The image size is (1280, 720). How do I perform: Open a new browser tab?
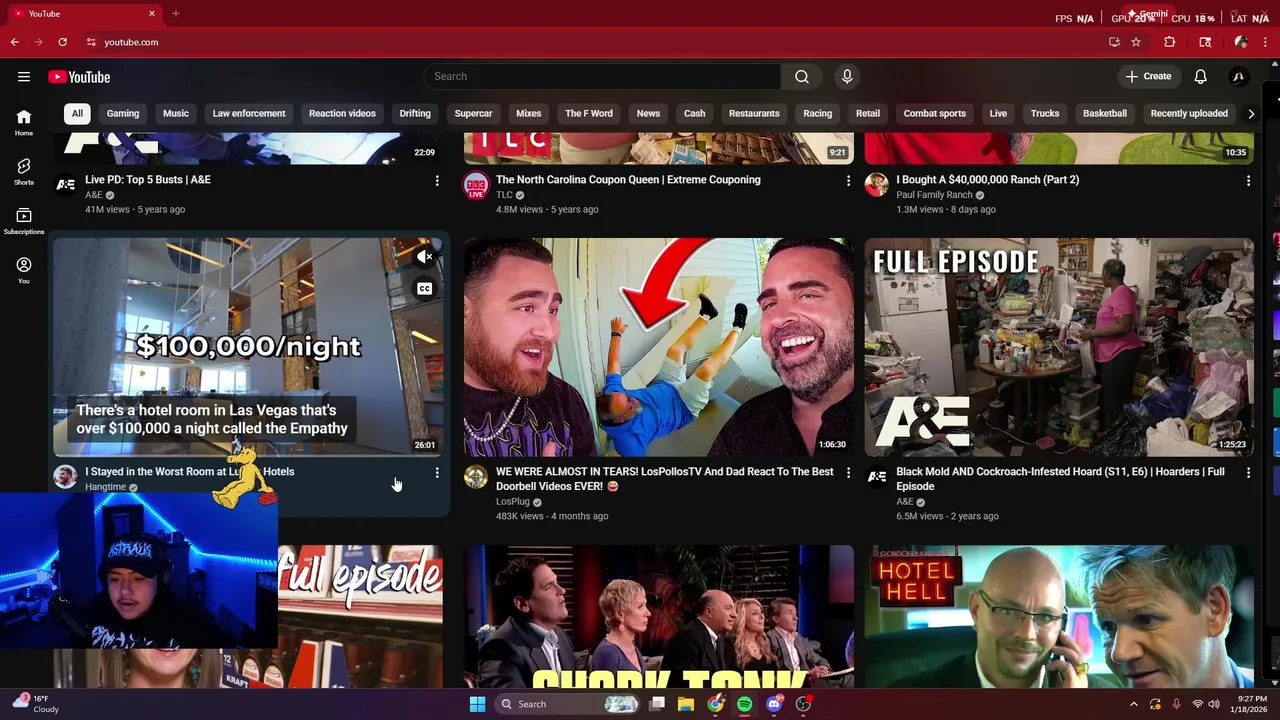175,14
